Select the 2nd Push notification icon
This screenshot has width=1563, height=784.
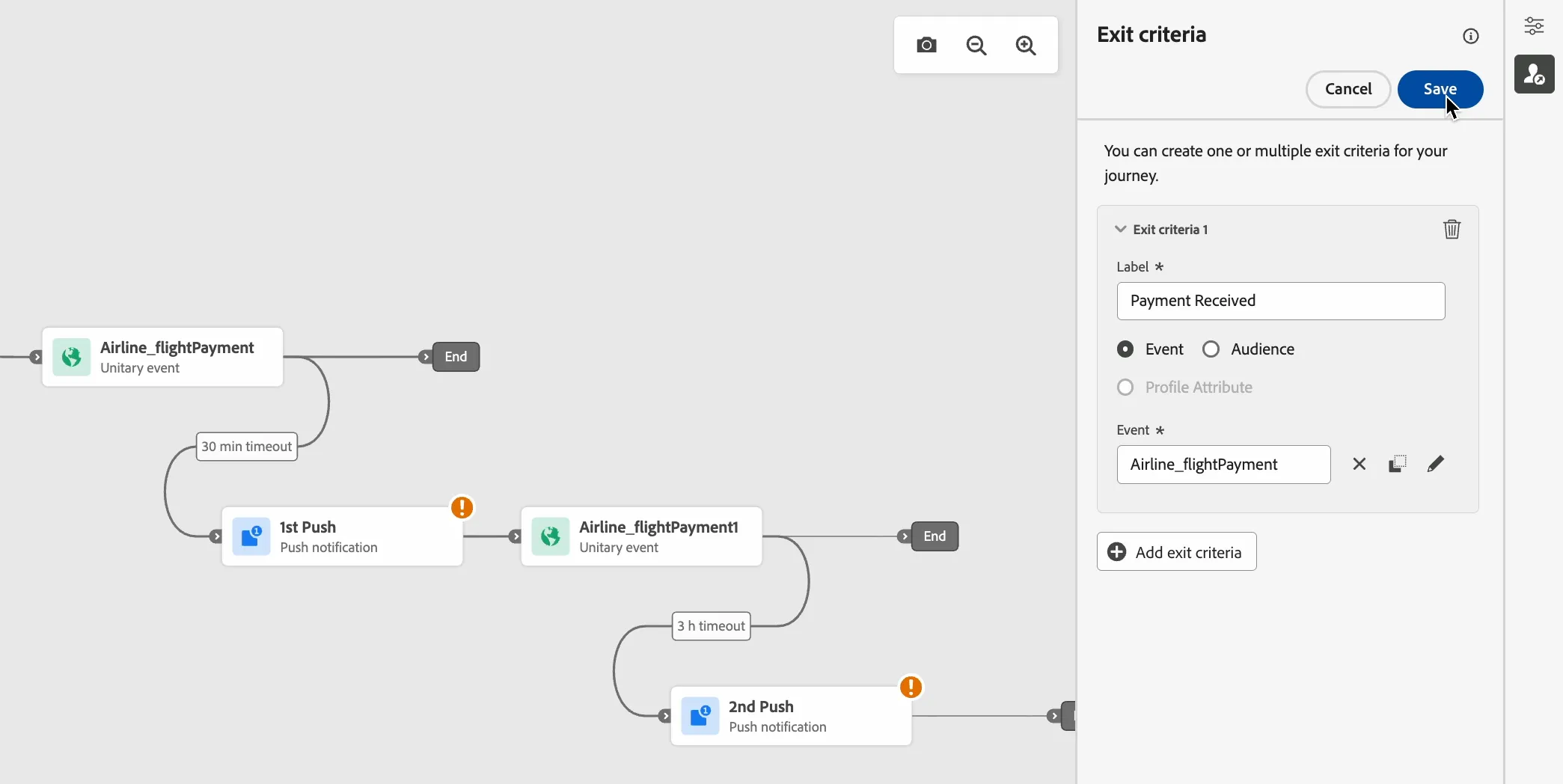tap(700, 716)
